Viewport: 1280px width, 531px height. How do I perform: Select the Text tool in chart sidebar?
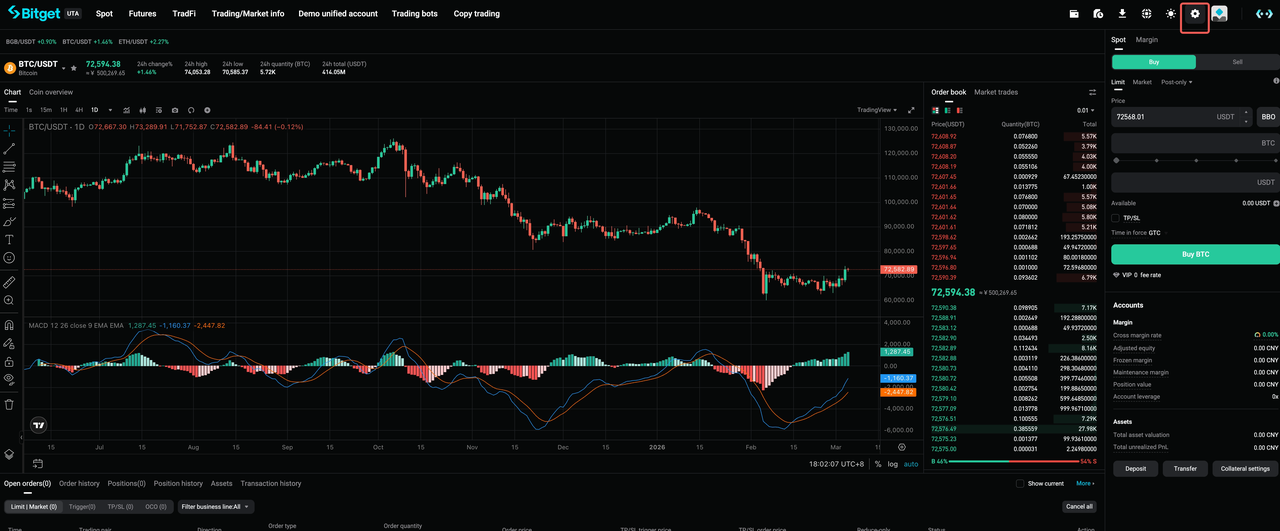[x=9, y=239]
